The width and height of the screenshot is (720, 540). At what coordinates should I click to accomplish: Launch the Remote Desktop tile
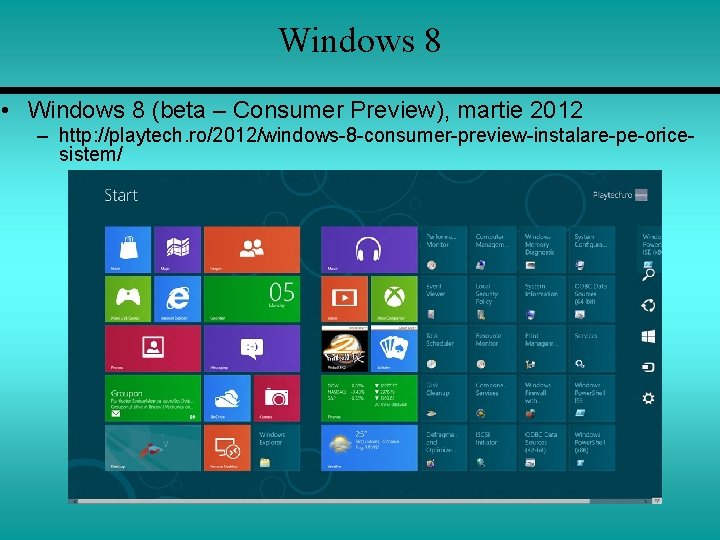[x=227, y=448]
